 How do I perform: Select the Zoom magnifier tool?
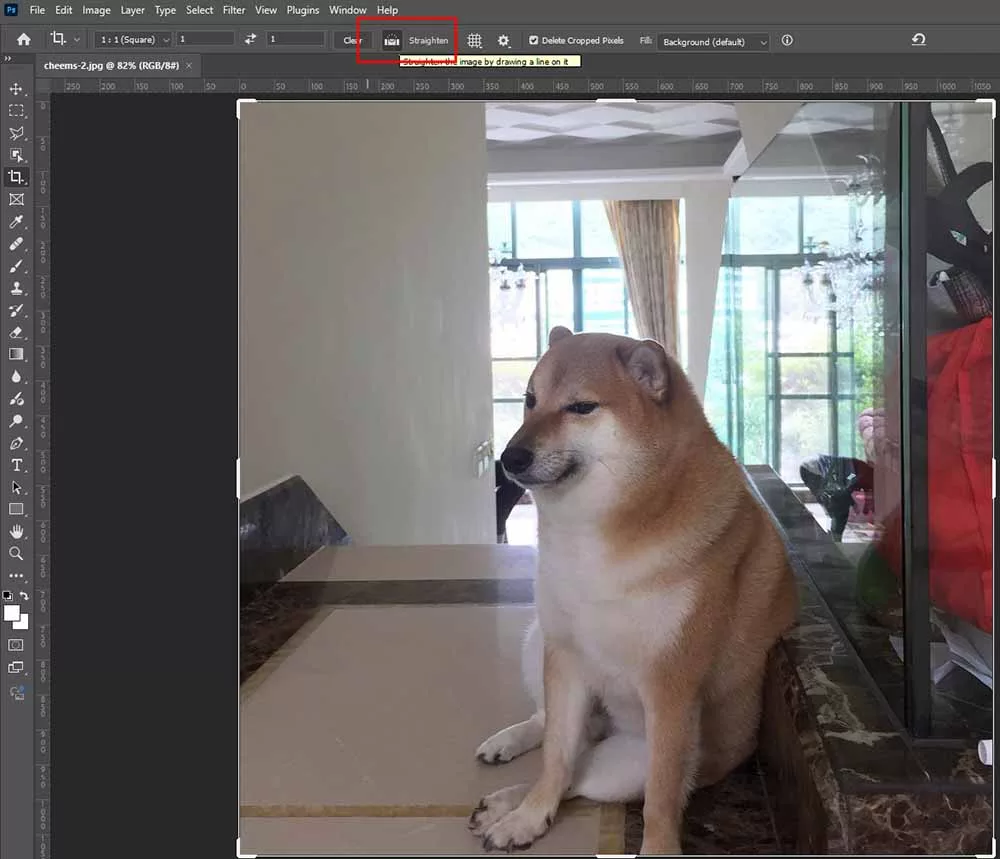16,553
